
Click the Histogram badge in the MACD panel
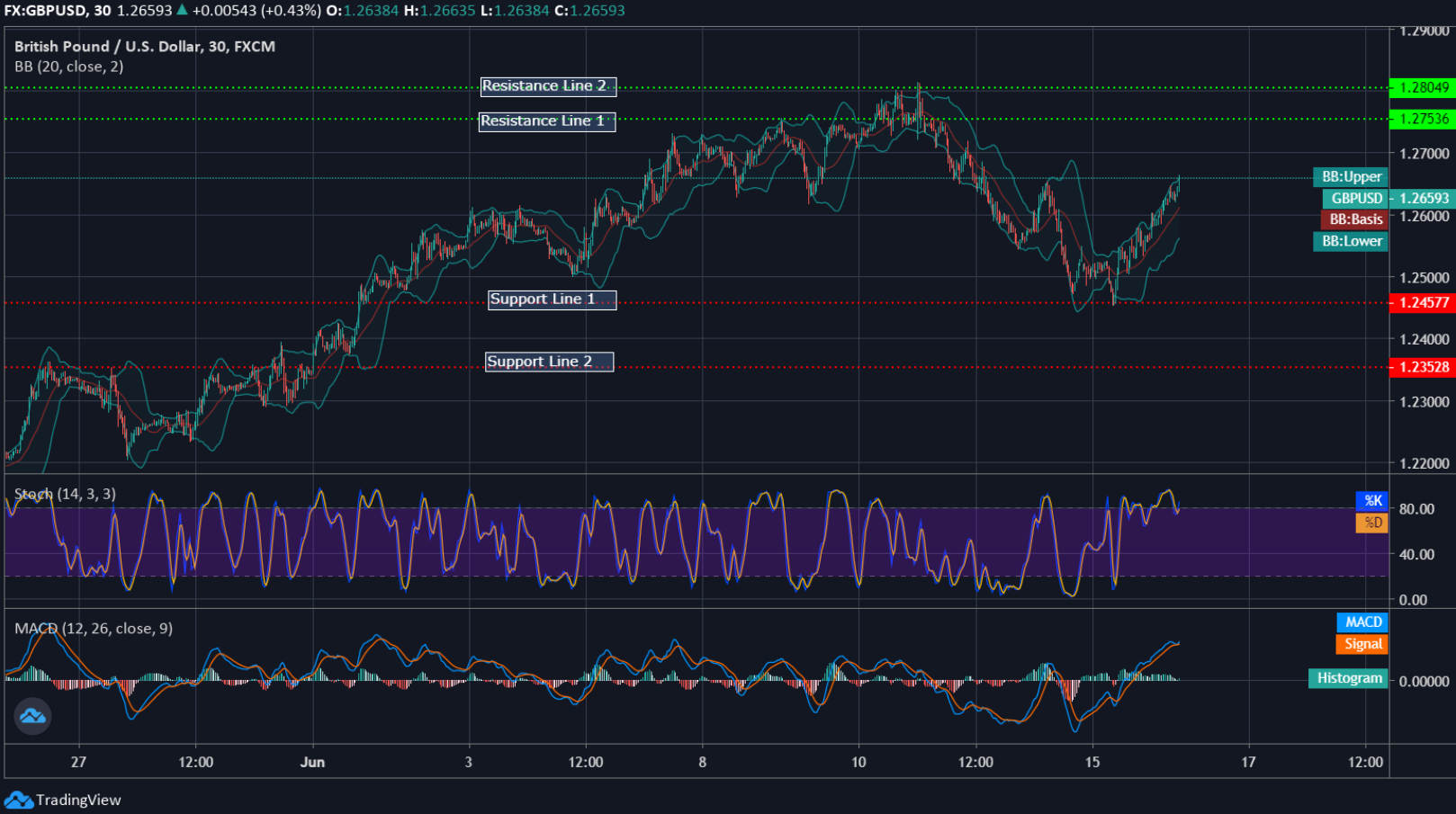1347,678
